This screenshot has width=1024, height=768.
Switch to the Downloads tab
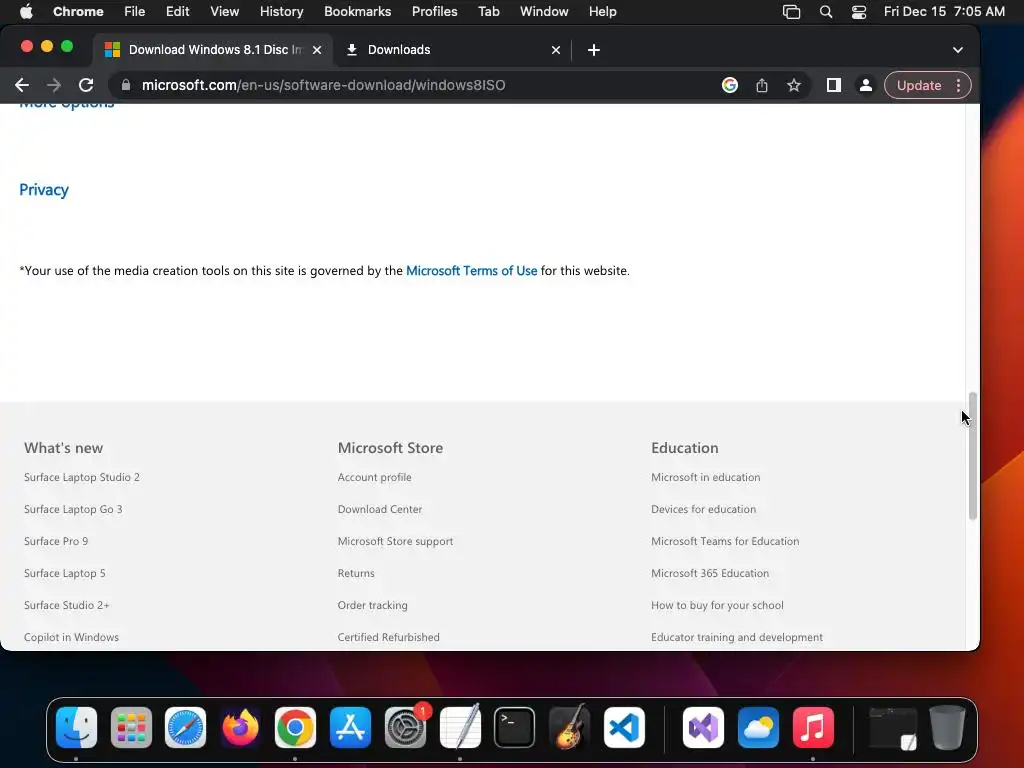coord(452,50)
